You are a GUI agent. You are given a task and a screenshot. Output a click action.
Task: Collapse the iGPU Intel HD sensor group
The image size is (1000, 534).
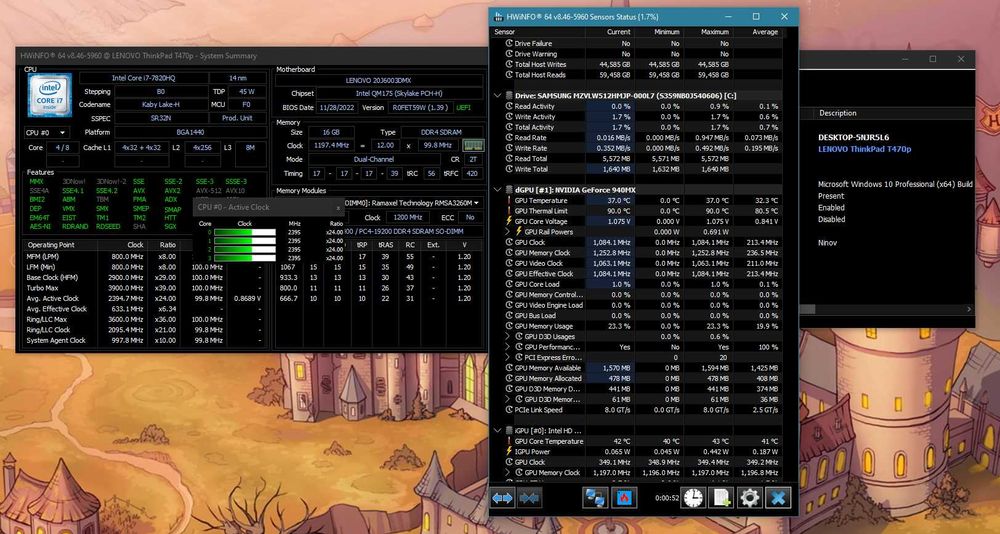click(498, 431)
